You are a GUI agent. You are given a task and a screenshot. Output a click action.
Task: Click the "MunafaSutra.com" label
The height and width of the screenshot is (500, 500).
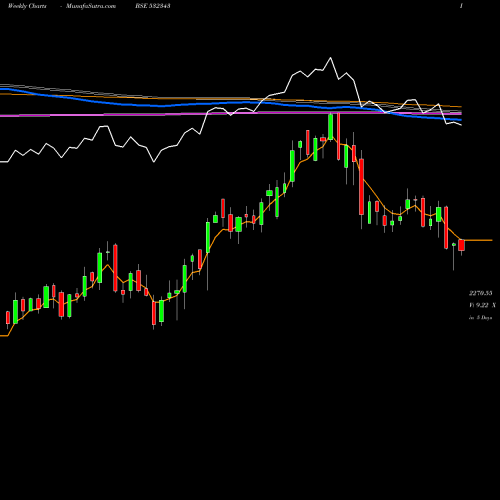[x=91, y=6]
